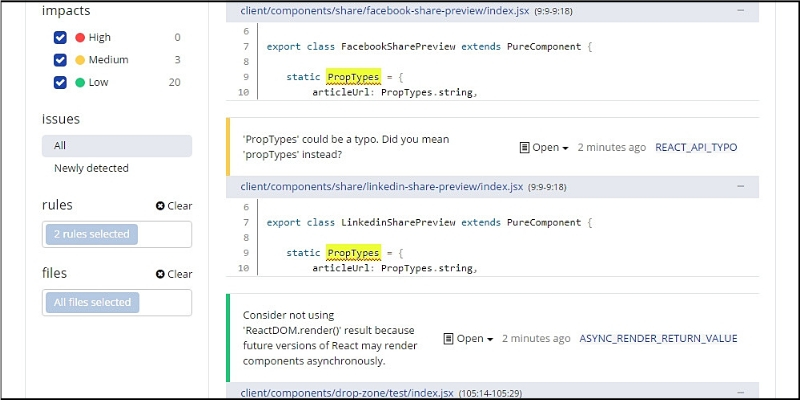This screenshot has height=400, width=800.
Task: Uncheck the Medium impact checkbox
Action: coord(60,60)
